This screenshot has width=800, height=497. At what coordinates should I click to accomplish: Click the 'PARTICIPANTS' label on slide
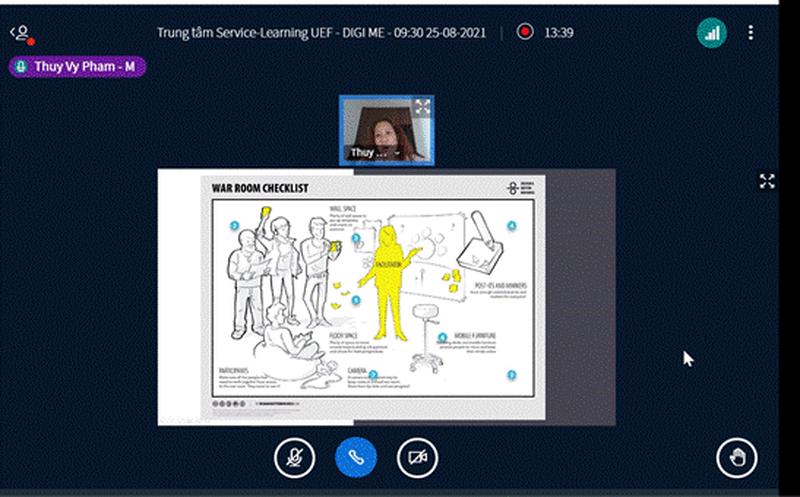(x=235, y=371)
